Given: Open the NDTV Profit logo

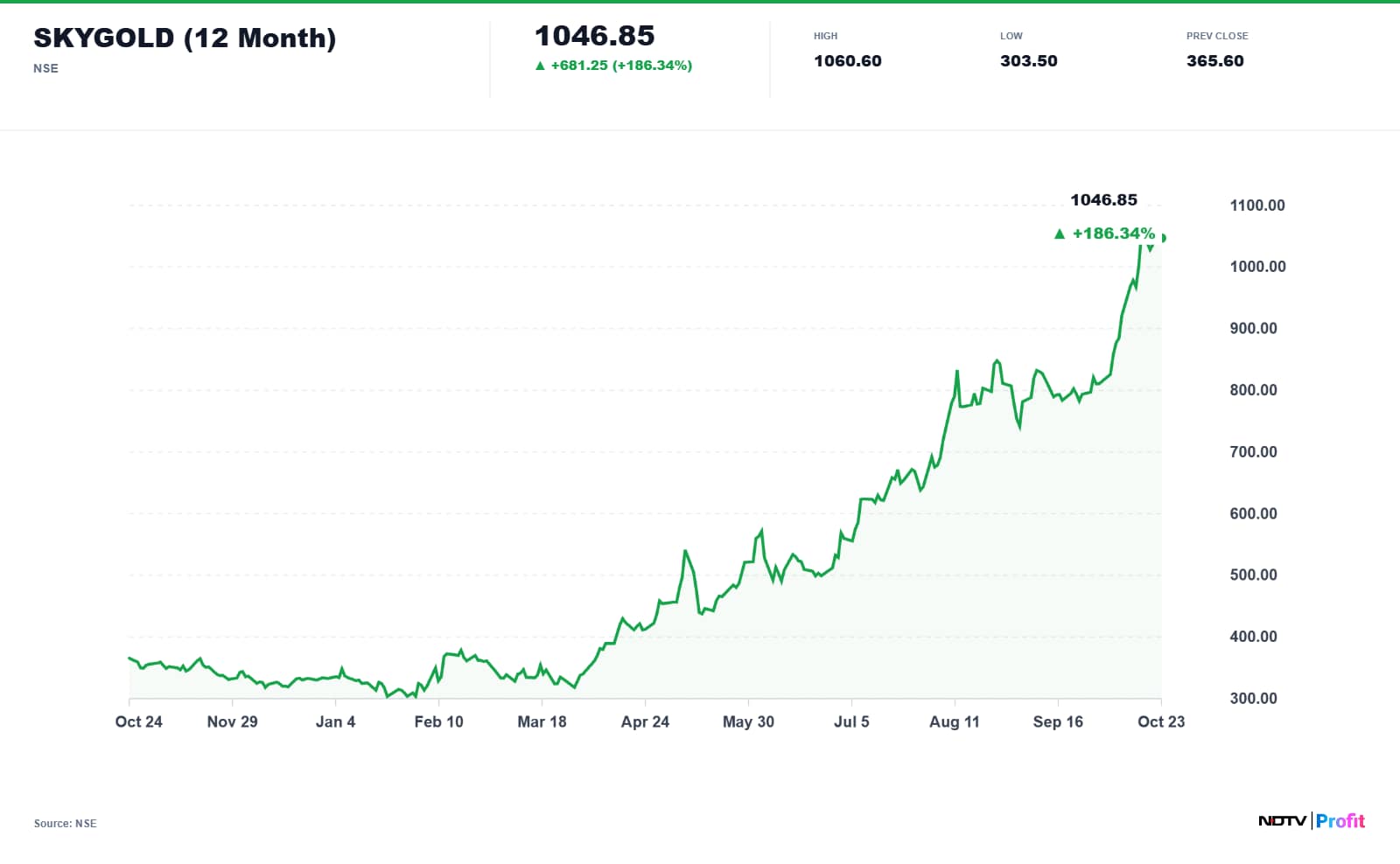Looking at the screenshot, I should [1312, 820].
